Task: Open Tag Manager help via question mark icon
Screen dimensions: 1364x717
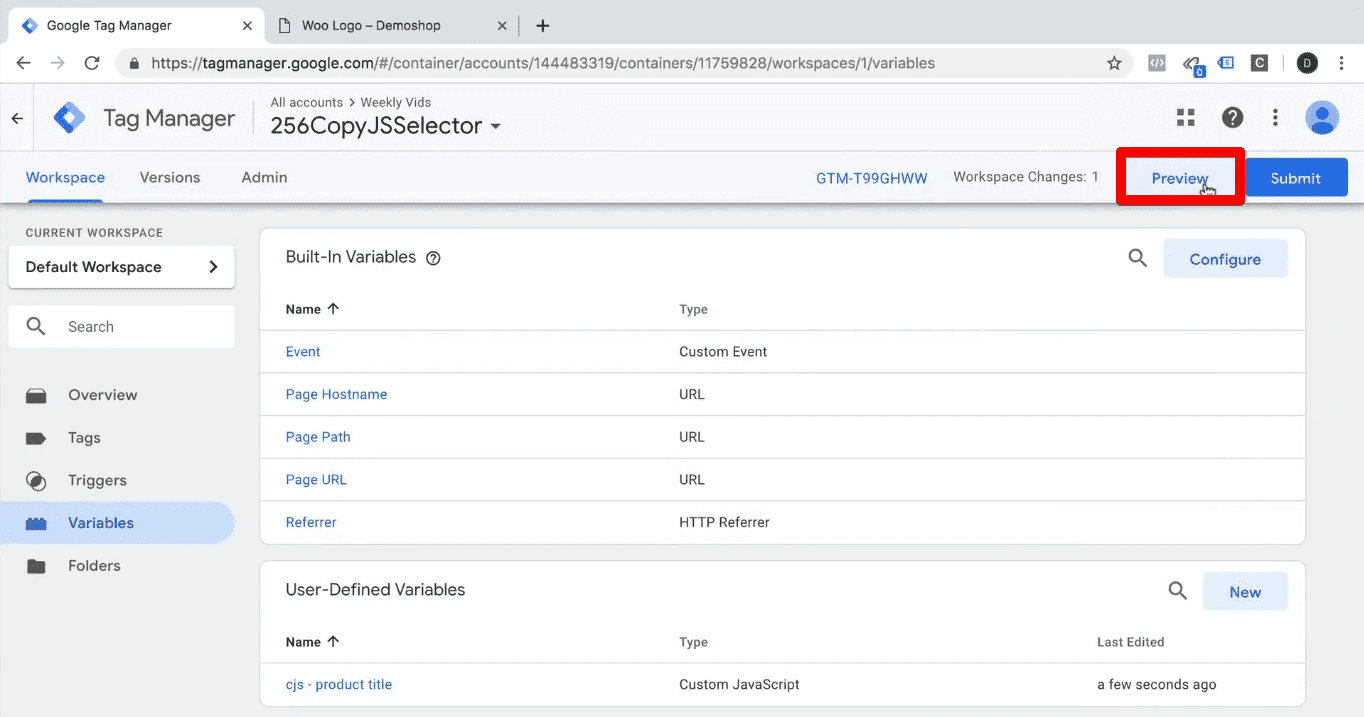Action: (1232, 117)
